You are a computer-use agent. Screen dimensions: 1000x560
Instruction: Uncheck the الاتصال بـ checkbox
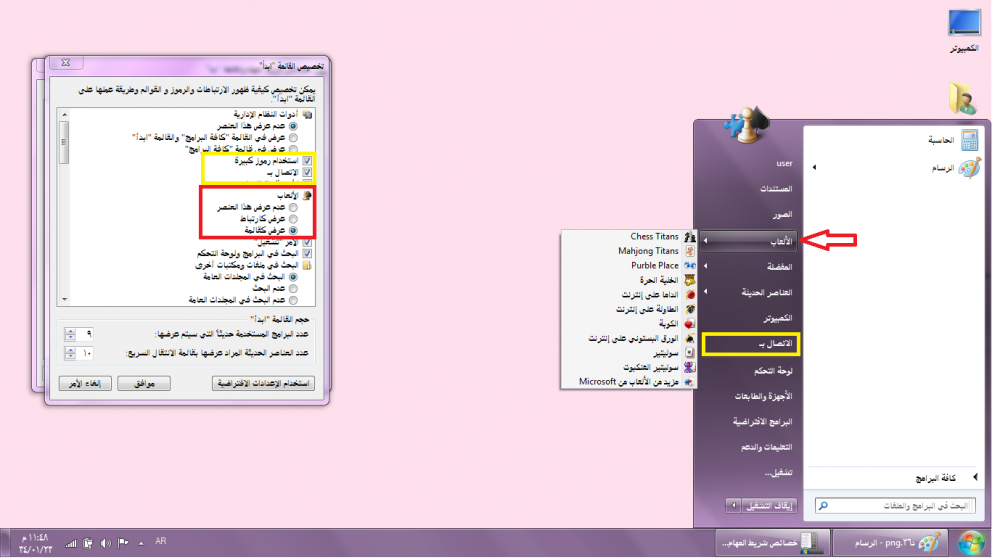pyautogui.click(x=307, y=173)
